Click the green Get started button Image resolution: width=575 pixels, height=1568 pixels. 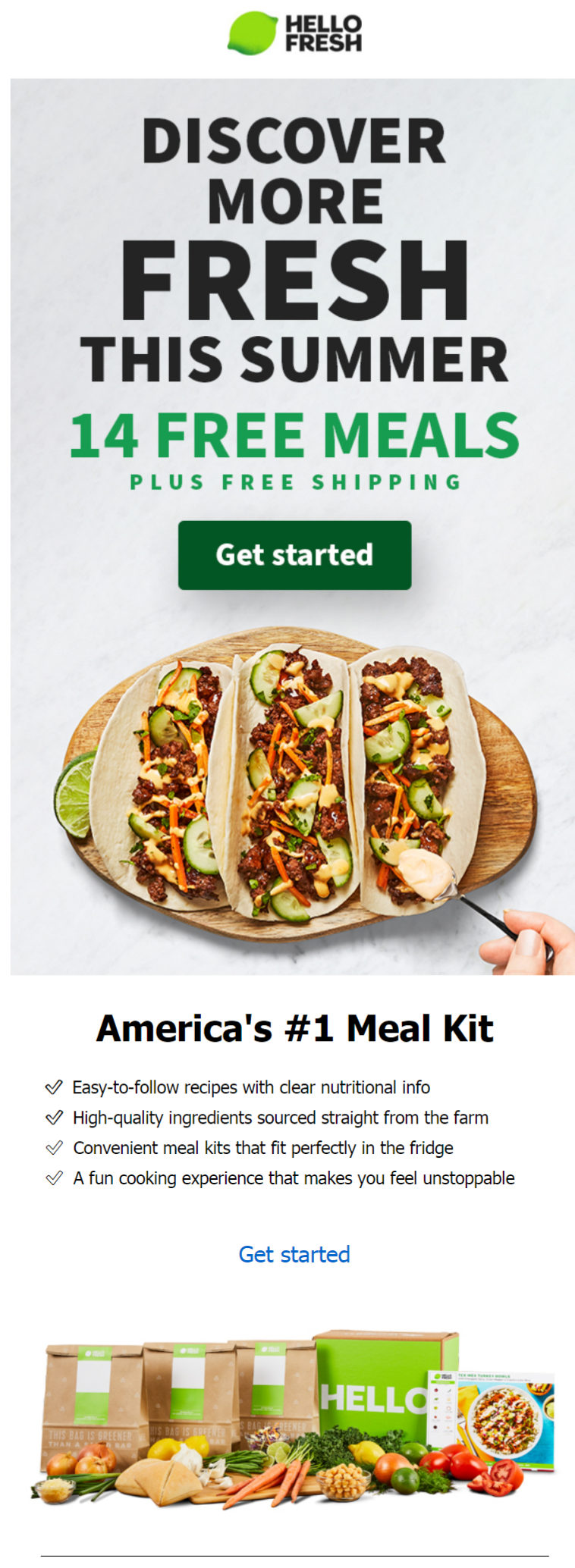[294, 554]
